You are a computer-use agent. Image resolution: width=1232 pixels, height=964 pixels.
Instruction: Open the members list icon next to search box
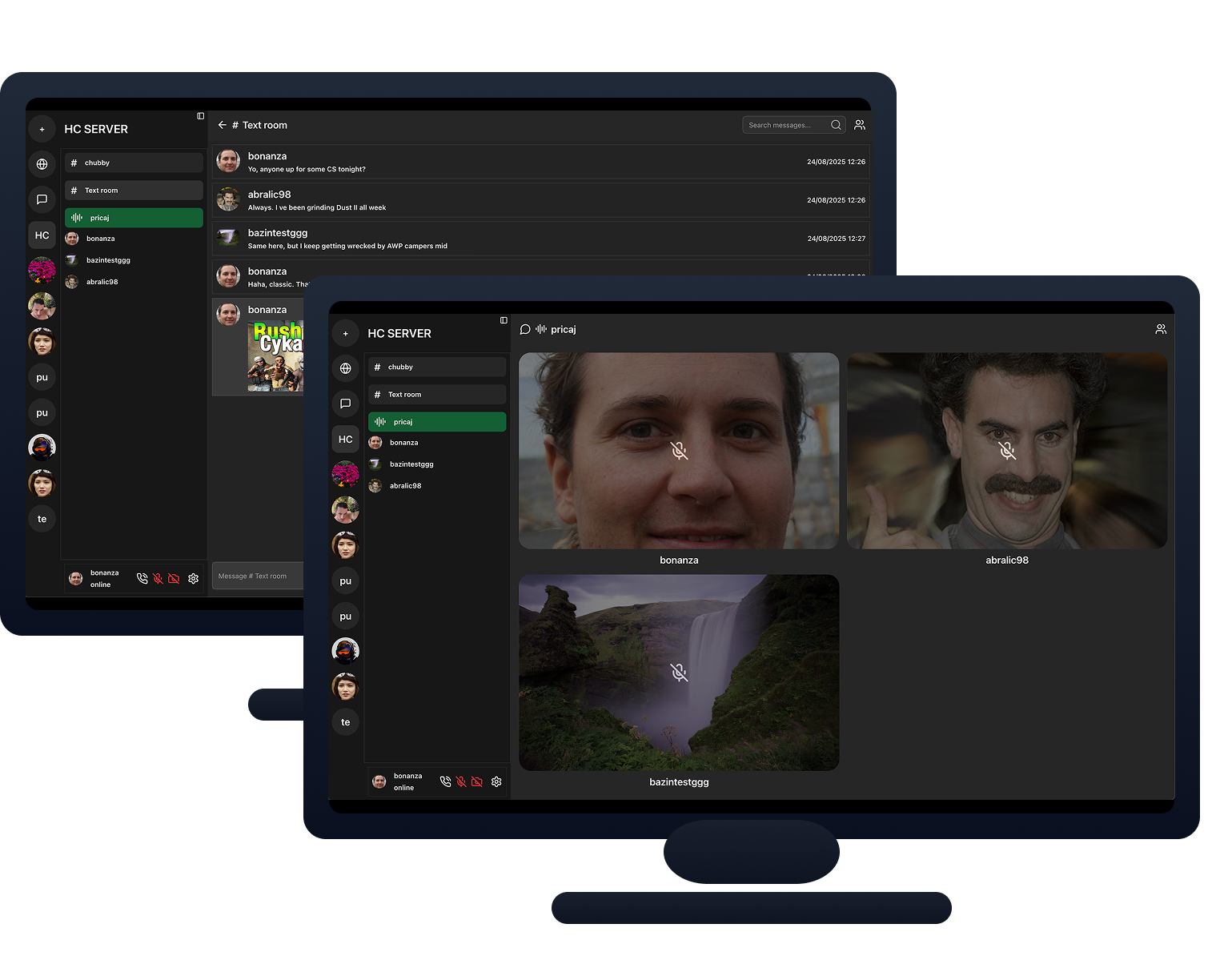pos(859,125)
